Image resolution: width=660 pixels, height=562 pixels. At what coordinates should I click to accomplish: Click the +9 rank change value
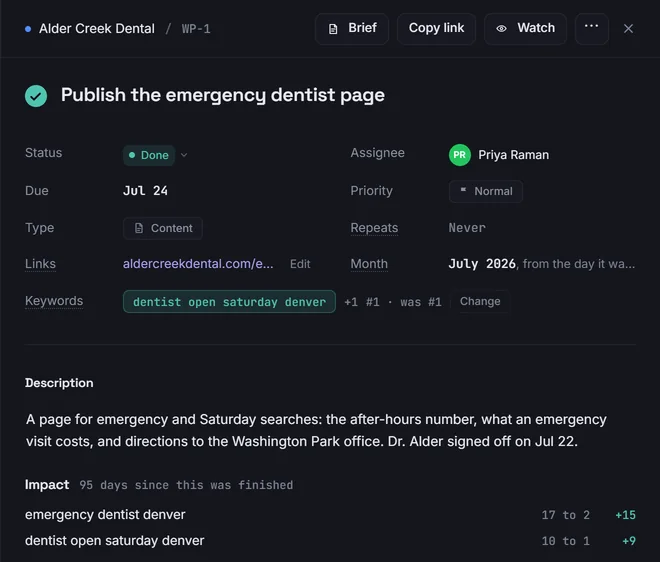click(629, 541)
